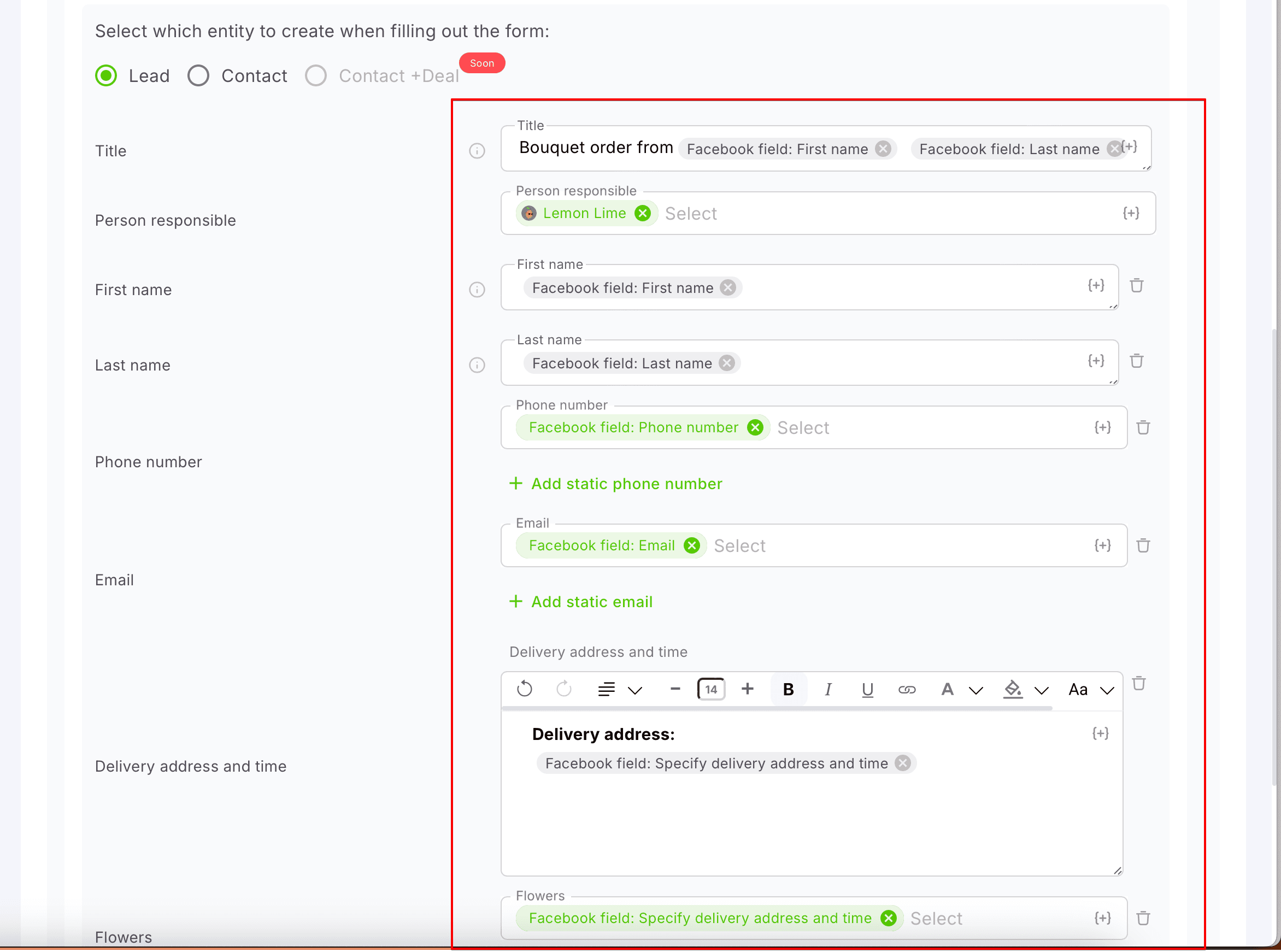Screen dimensions: 1281x952
Task: Delete the First name field row
Action: coord(1136,285)
